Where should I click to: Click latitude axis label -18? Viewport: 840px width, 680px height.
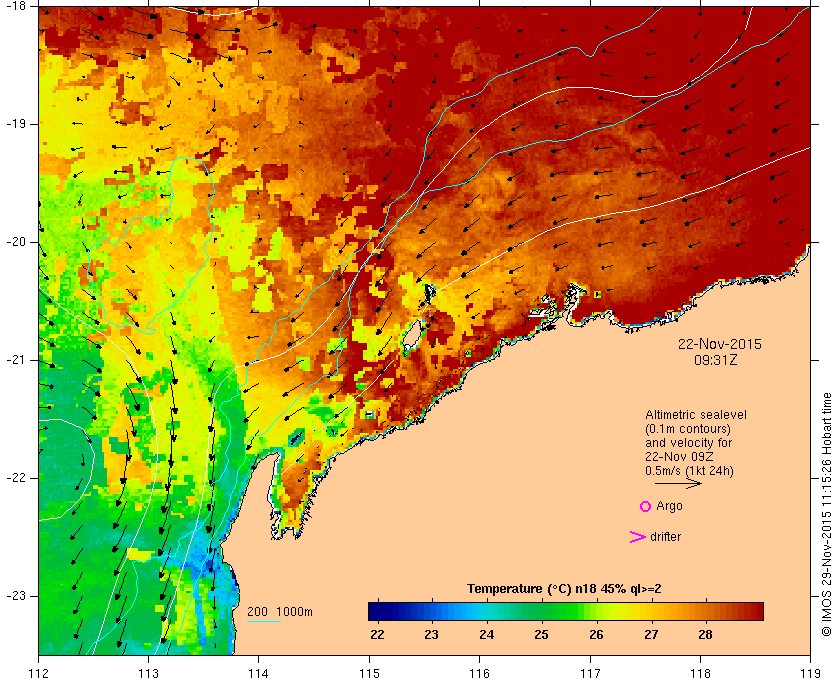pyautogui.click(x=14, y=6)
